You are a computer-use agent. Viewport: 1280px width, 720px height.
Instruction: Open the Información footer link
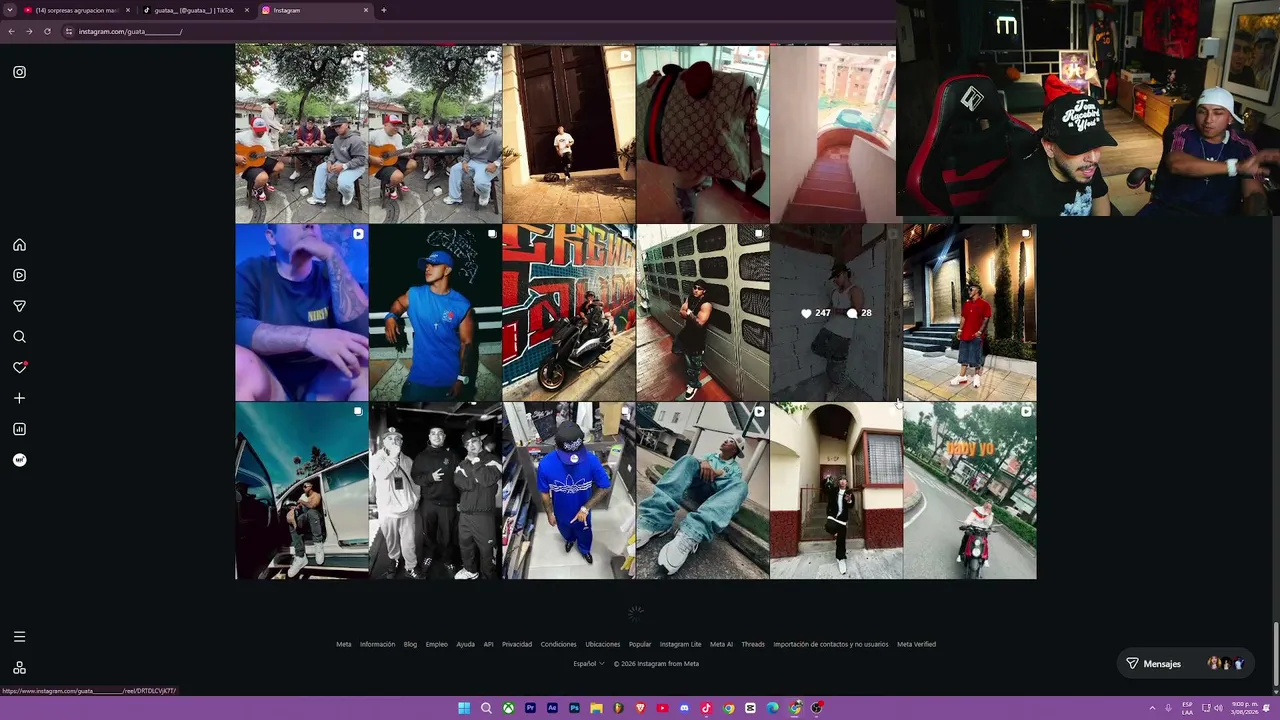[378, 644]
